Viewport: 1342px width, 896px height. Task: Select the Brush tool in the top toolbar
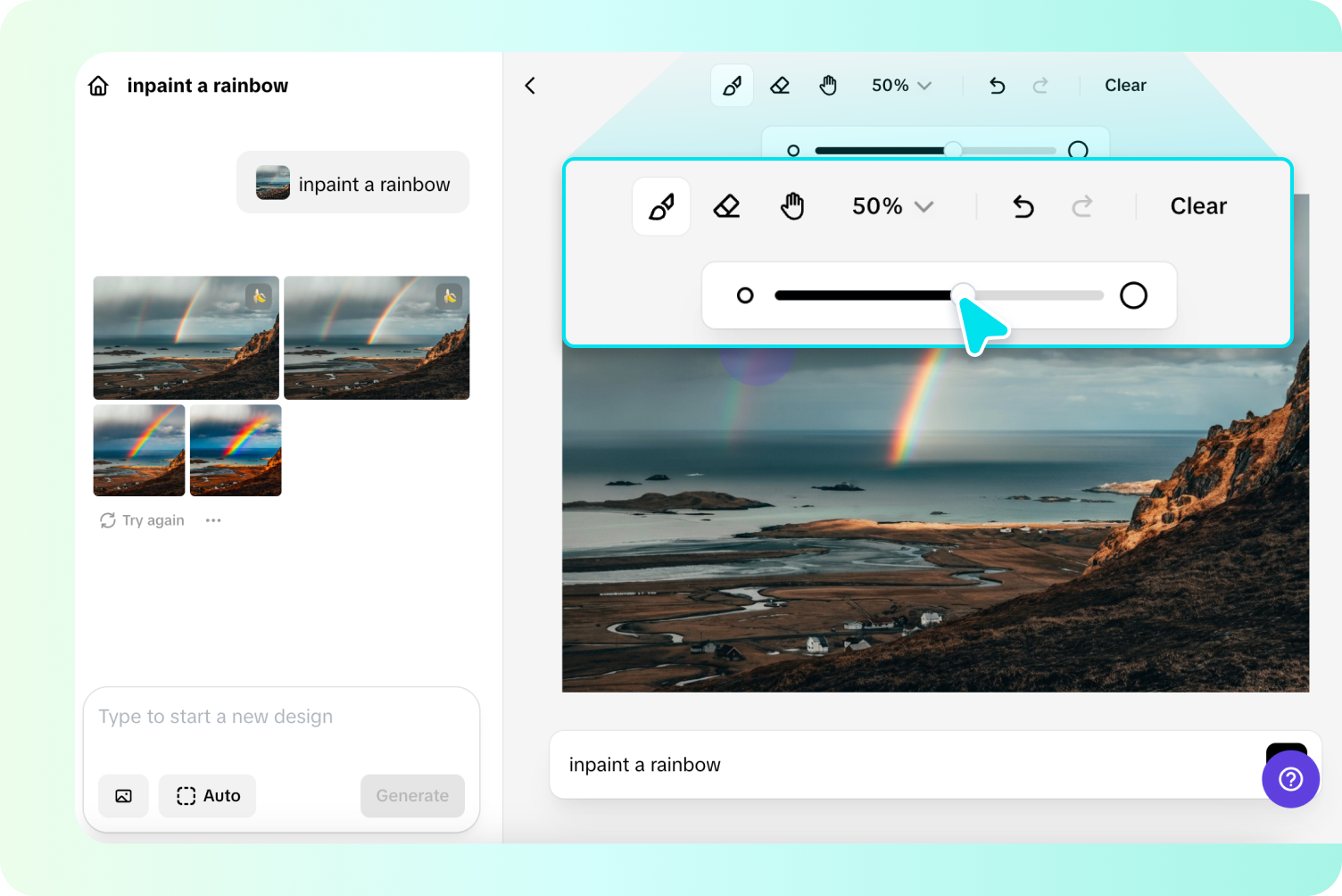pos(732,85)
